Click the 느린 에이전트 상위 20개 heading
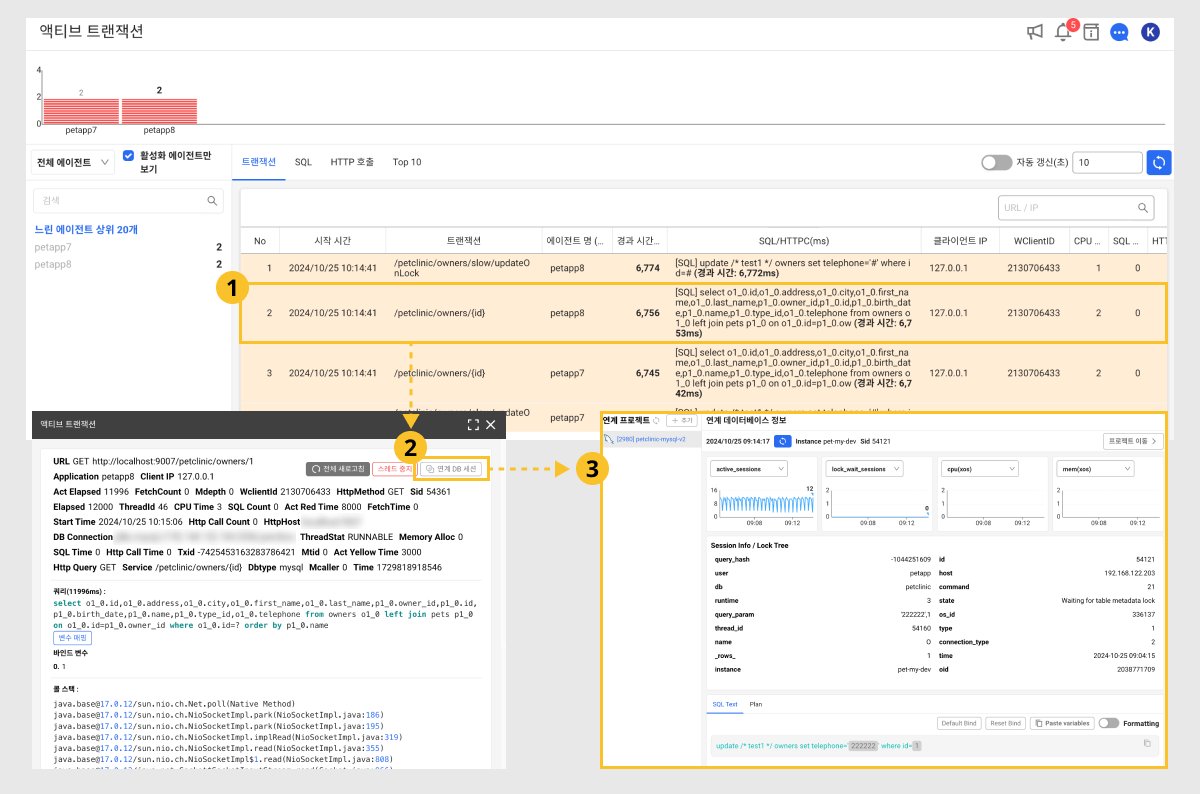The width and height of the screenshot is (1200, 794). pyautogui.click(x=86, y=230)
